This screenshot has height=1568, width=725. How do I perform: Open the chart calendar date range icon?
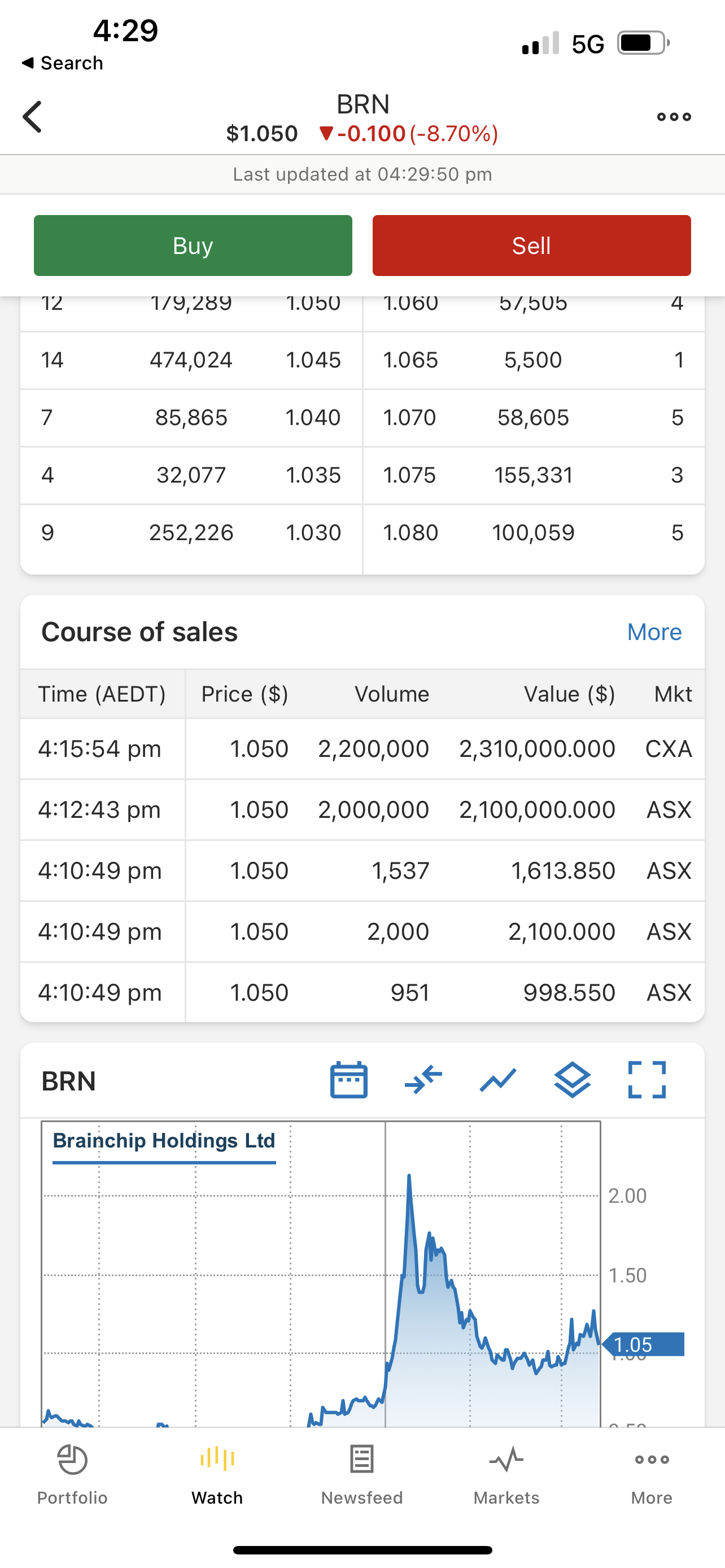coord(349,1080)
